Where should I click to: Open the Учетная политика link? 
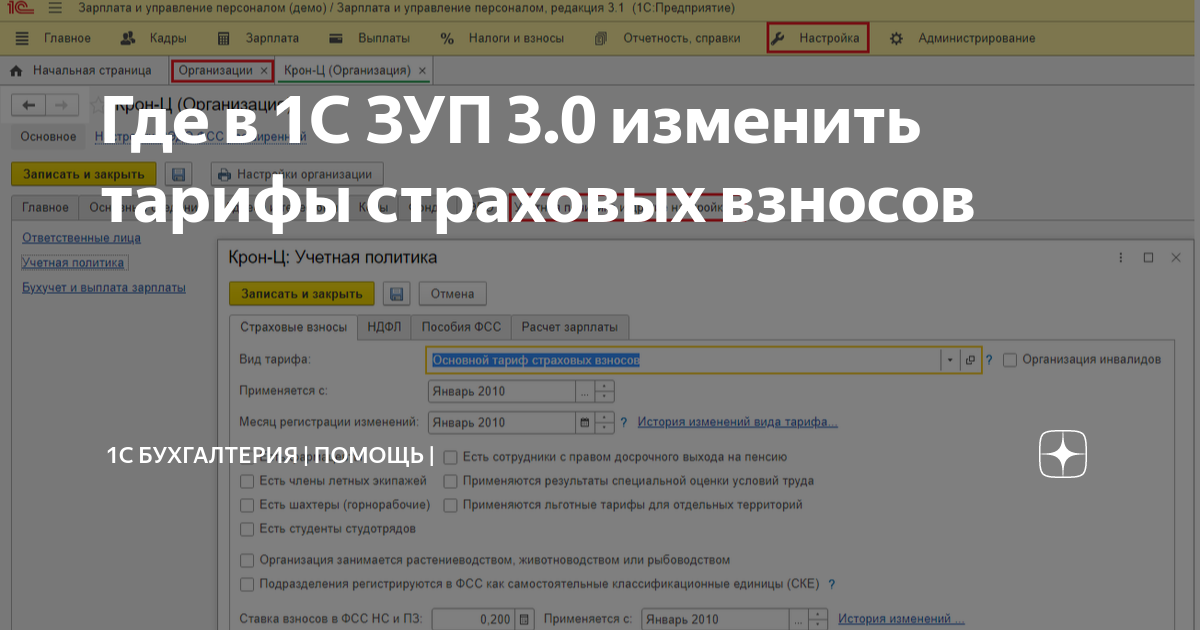(75, 263)
